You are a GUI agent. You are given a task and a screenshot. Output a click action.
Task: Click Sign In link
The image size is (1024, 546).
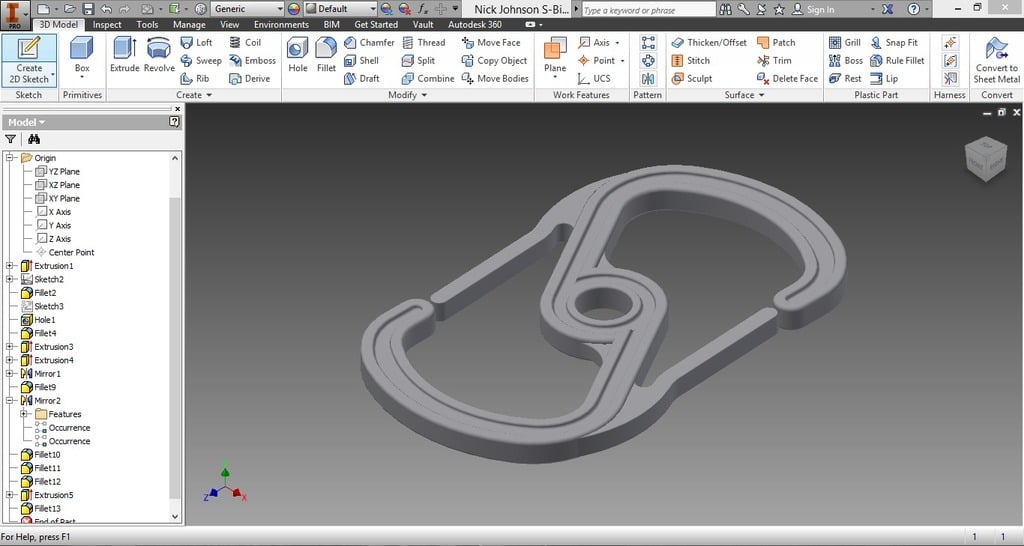point(820,9)
